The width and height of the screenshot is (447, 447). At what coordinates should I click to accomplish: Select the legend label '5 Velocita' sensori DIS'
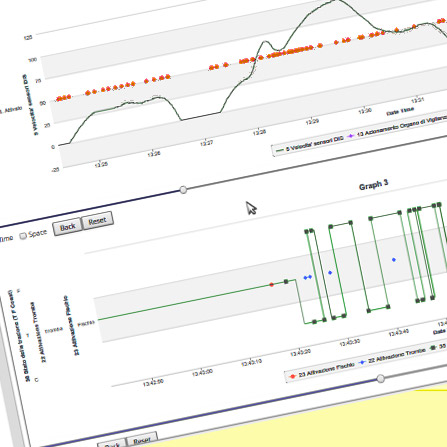[314, 144]
